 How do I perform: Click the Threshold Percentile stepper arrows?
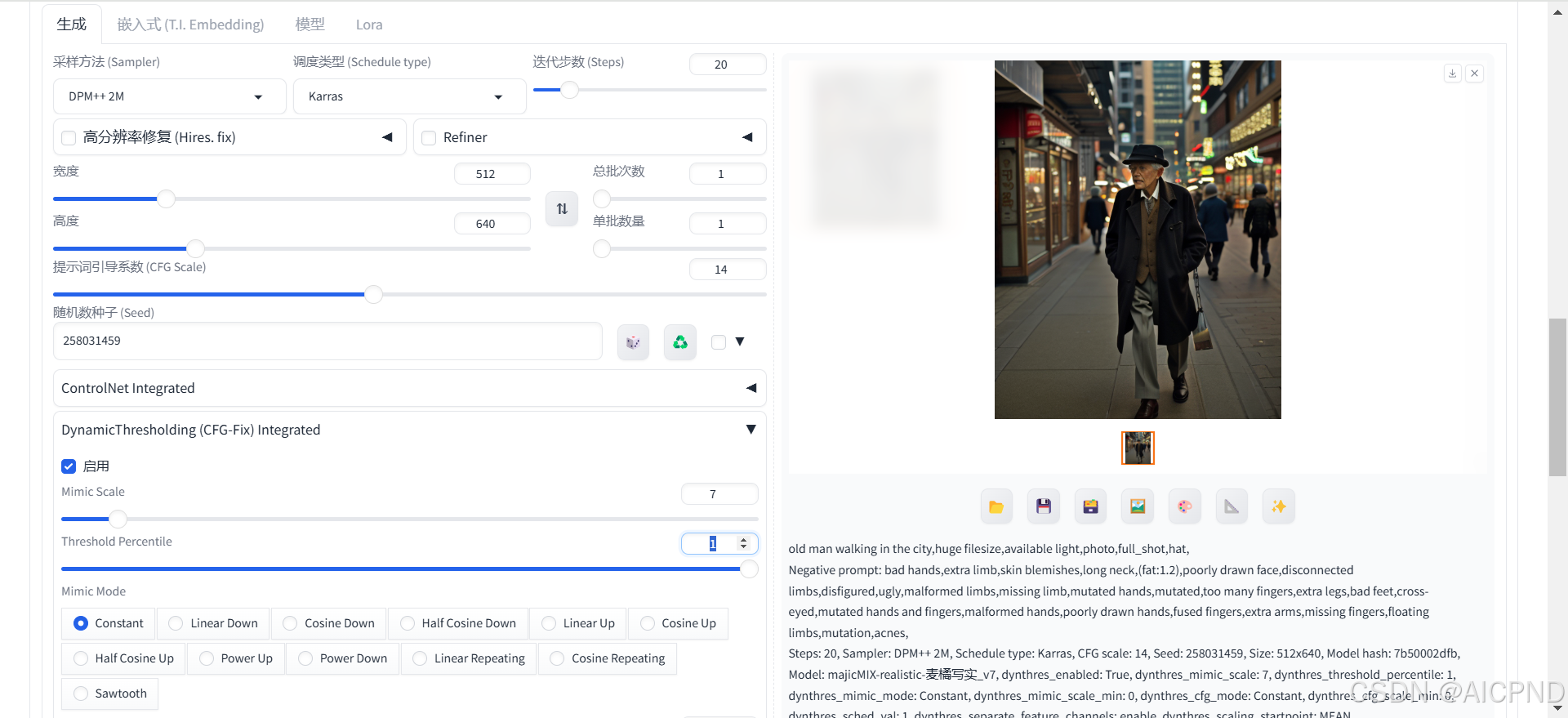pyautogui.click(x=743, y=543)
